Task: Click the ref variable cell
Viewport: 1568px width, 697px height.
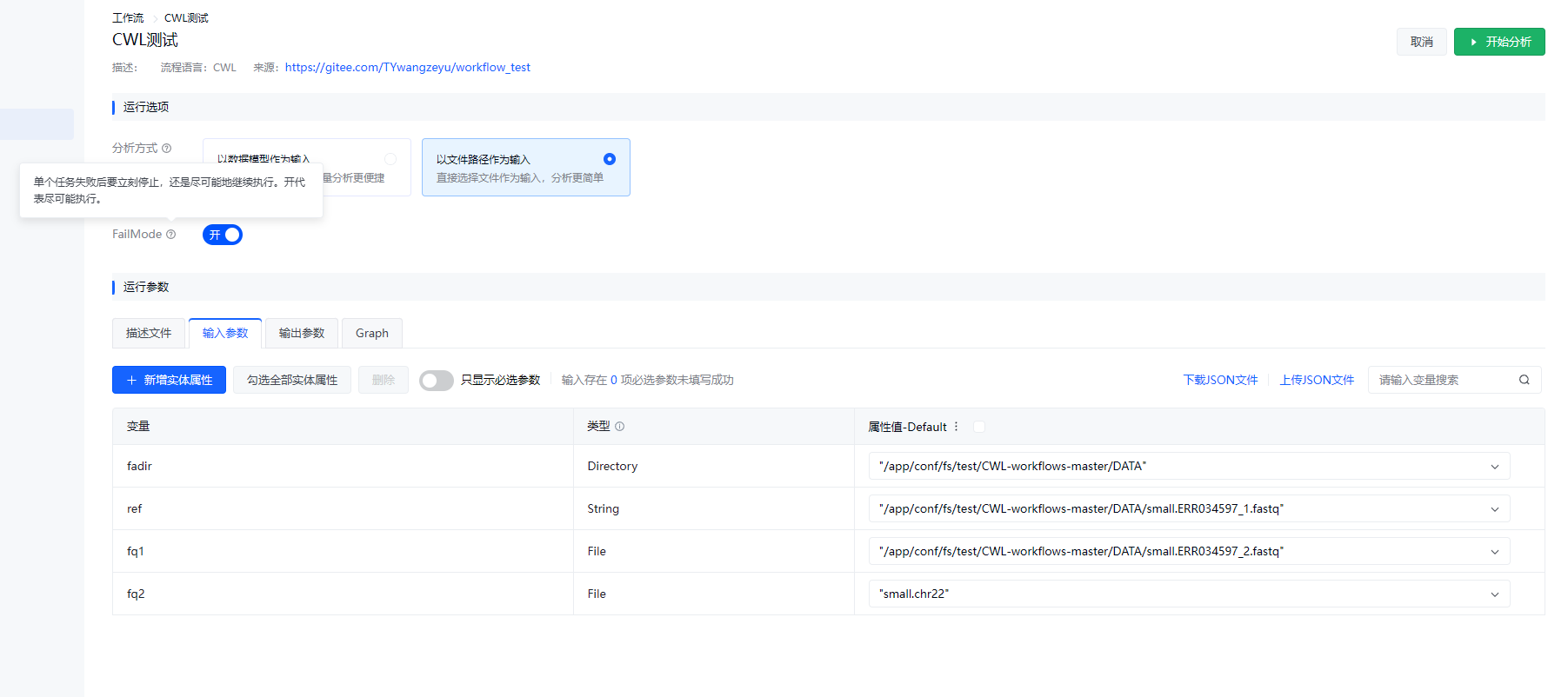Action: (343, 508)
